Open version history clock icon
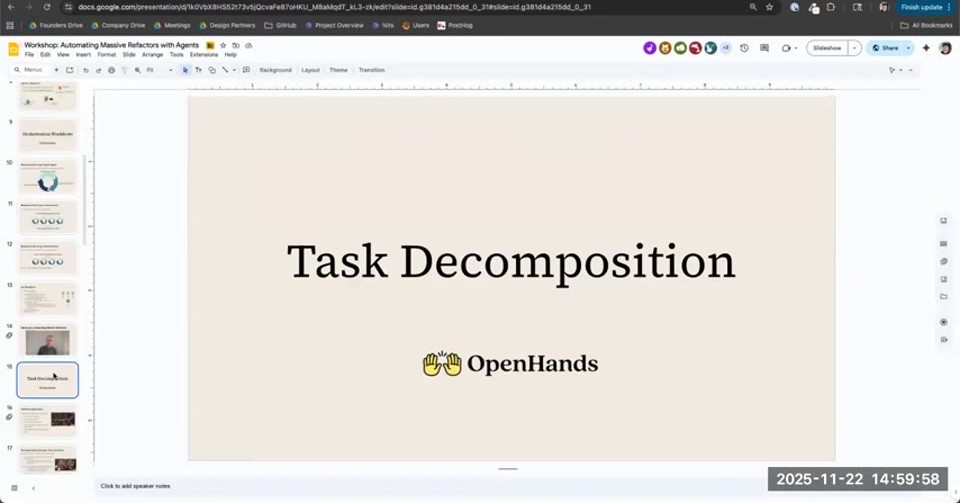Image resolution: width=960 pixels, height=503 pixels. coord(744,48)
